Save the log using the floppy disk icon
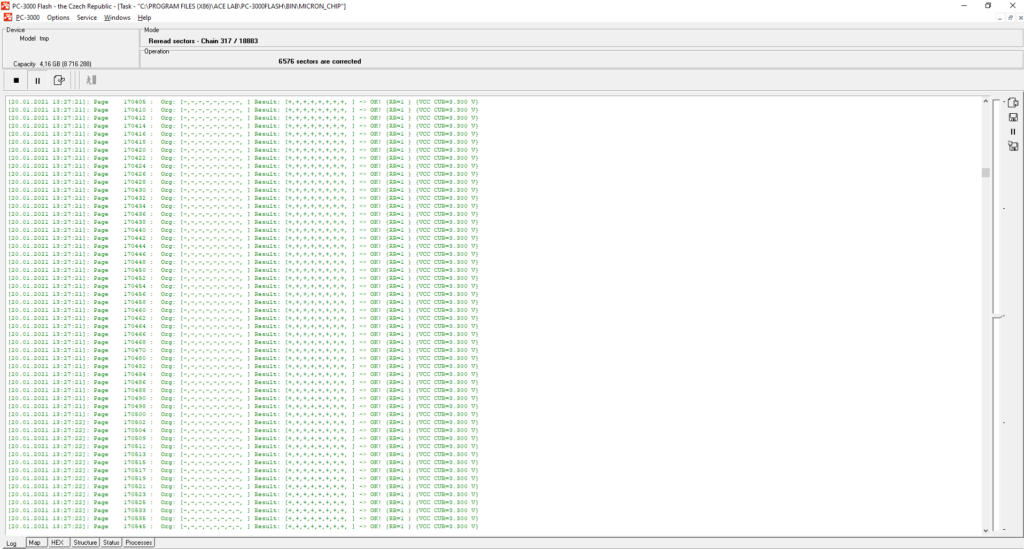1024x549 pixels. [x=1012, y=117]
